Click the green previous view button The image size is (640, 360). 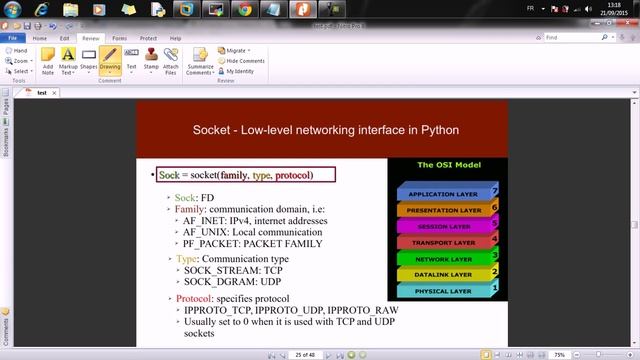[x=351, y=355]
